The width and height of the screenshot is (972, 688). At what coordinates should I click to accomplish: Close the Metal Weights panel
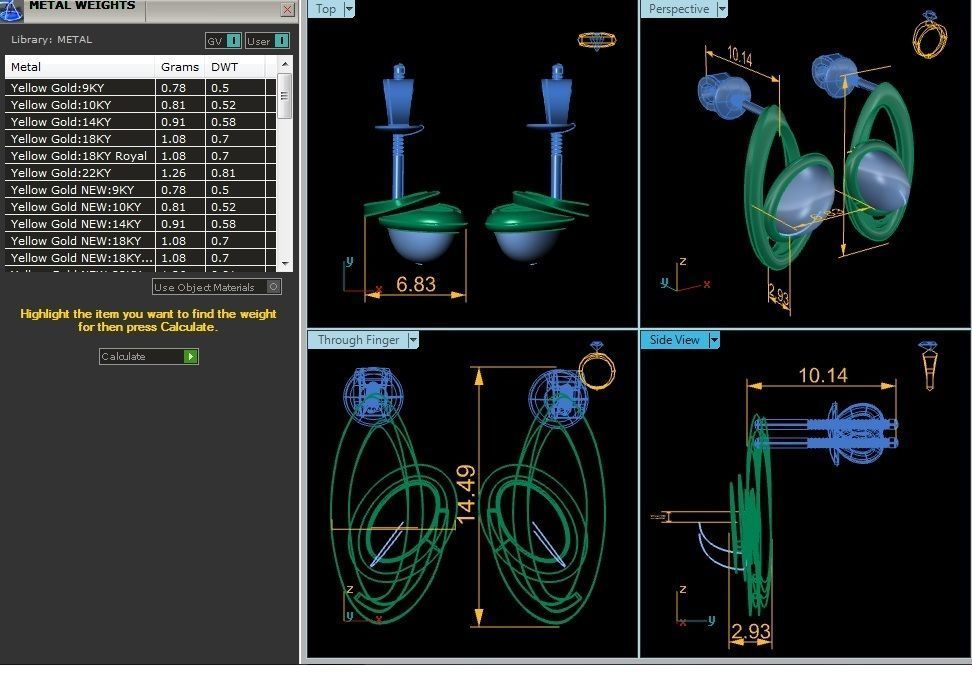click(x=287, y=9)
